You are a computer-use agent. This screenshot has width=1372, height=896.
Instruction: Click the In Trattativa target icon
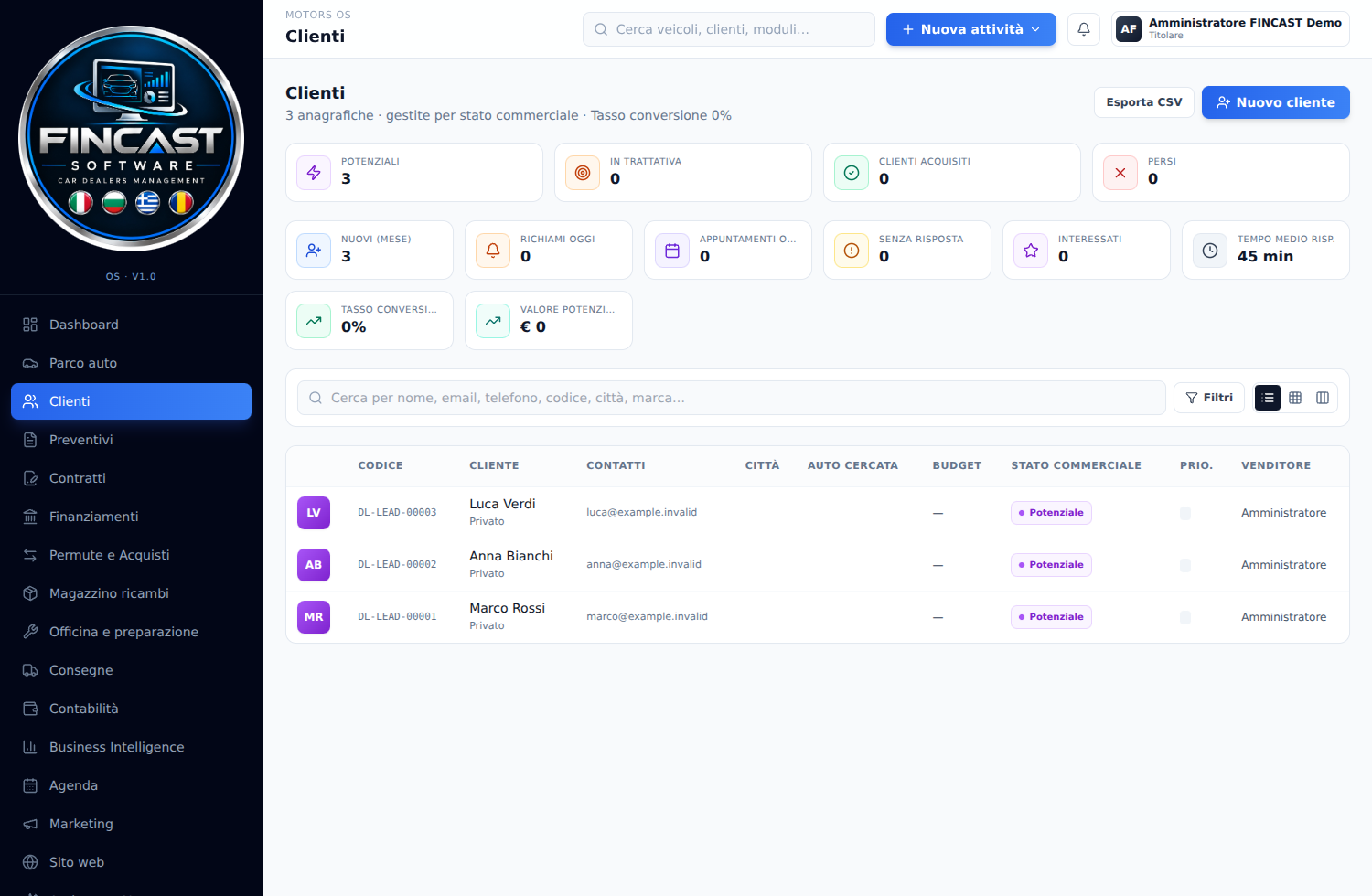pyautogui.click(x=583, y=173)
